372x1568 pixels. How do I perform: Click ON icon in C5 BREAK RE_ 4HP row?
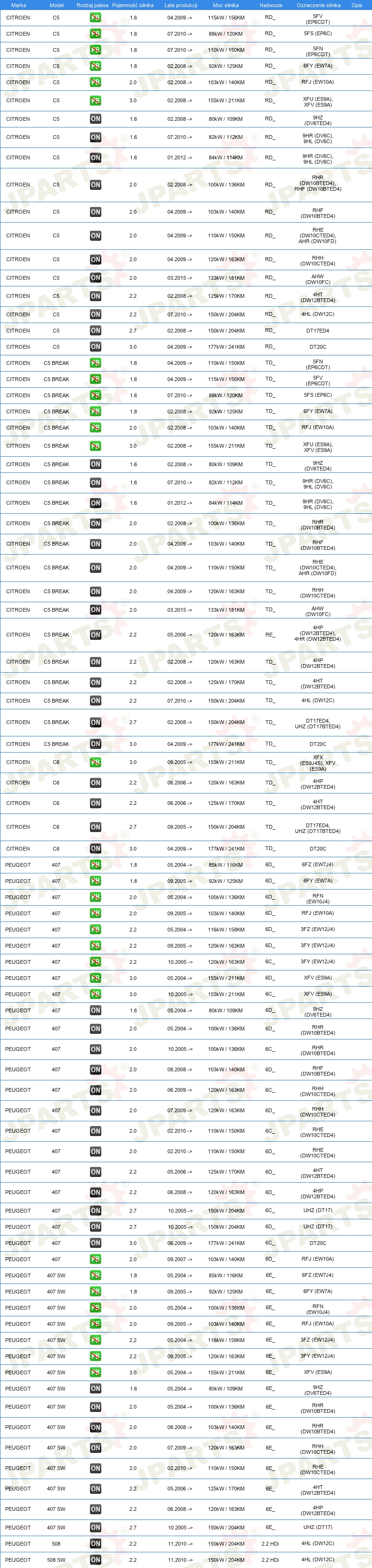(96, 635)
